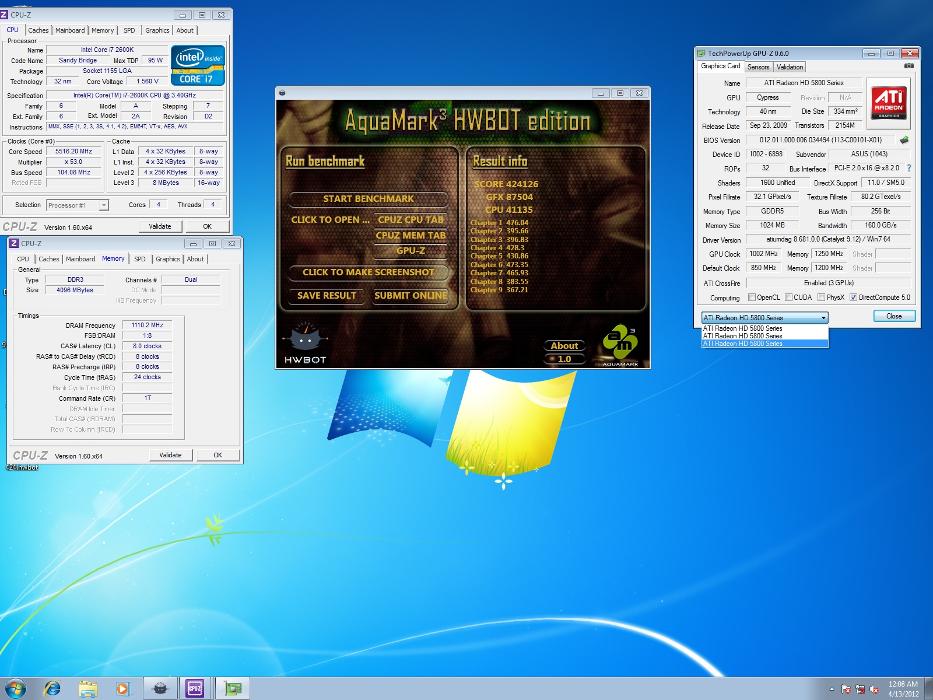The image size is (933, 700).
Task: Click the Core Speed value in CPU-Z
Action: coord(74,152)
